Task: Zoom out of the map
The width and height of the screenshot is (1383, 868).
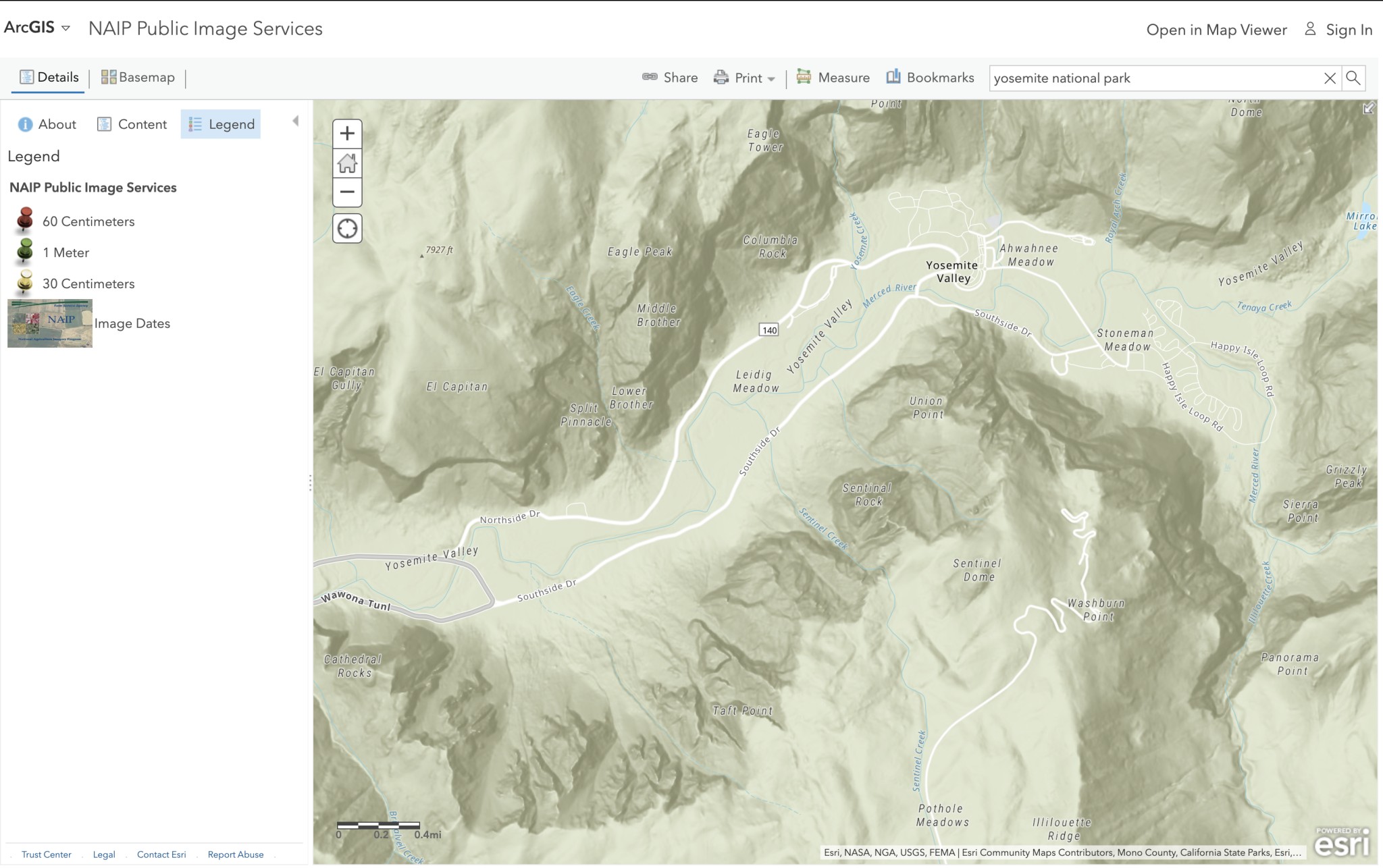Action: click(347, 192)
